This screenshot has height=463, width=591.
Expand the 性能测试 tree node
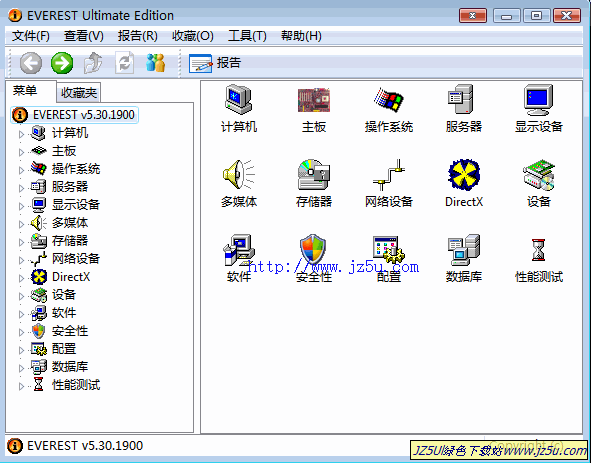tap(21, 386)
